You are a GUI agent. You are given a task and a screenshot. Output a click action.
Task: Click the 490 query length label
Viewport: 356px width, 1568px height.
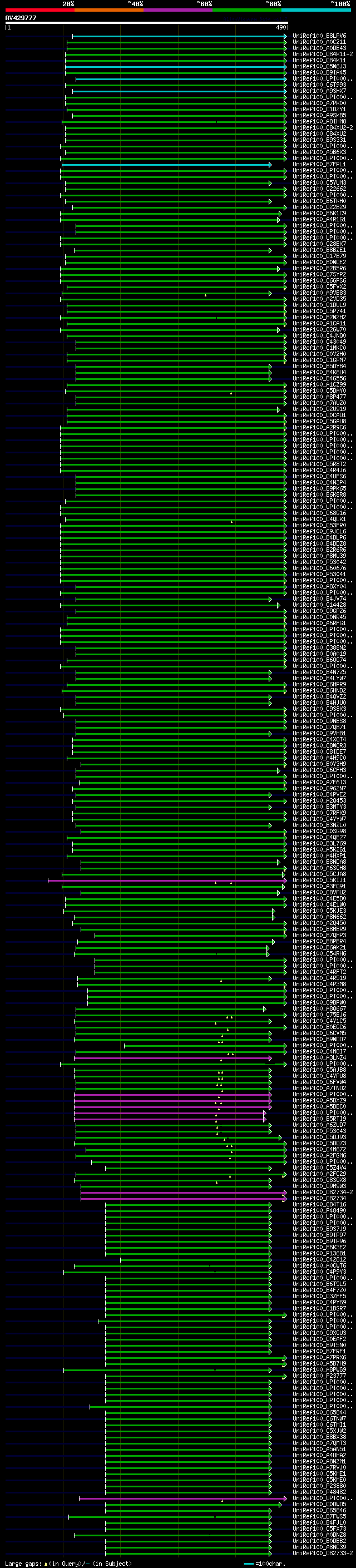(x=280, y=27)
